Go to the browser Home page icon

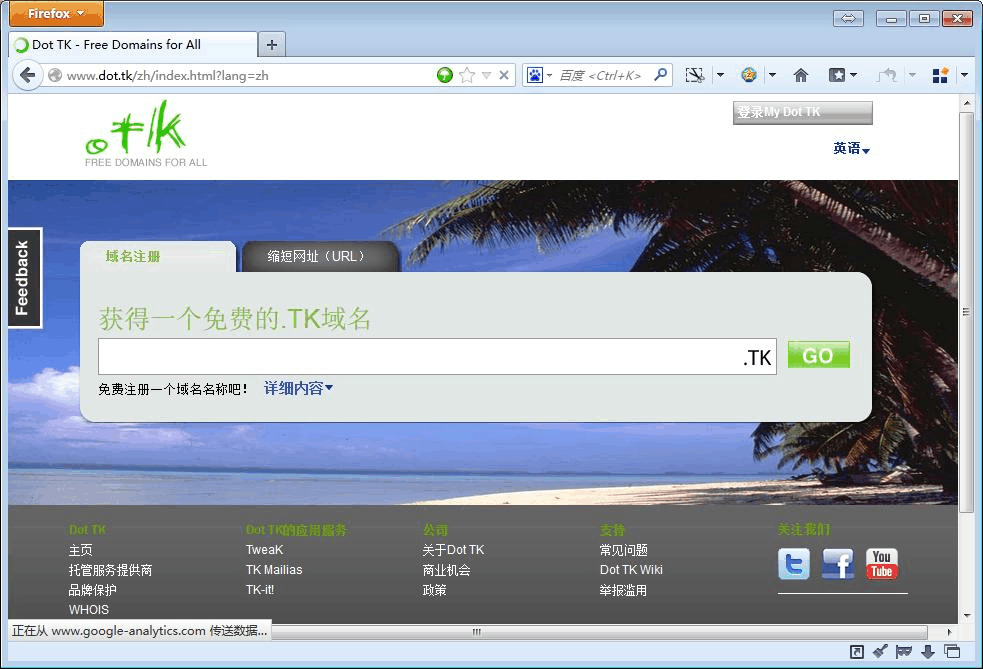coord(800,75)
